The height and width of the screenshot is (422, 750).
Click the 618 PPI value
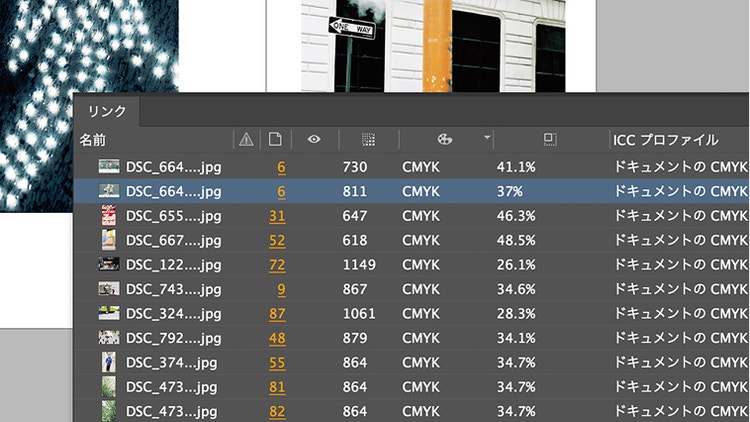(355, 240)
